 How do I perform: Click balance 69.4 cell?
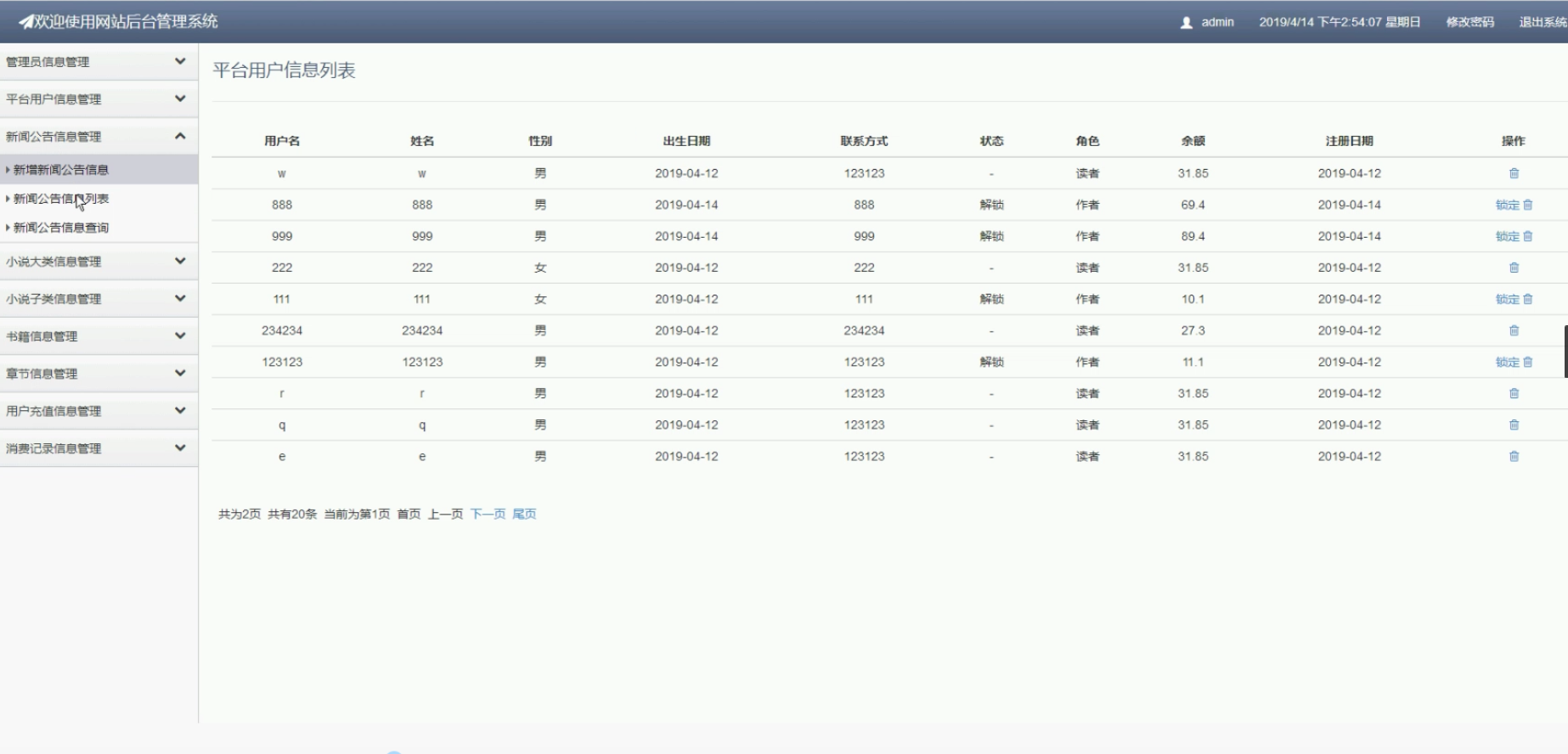click(x=1193, y=205)
